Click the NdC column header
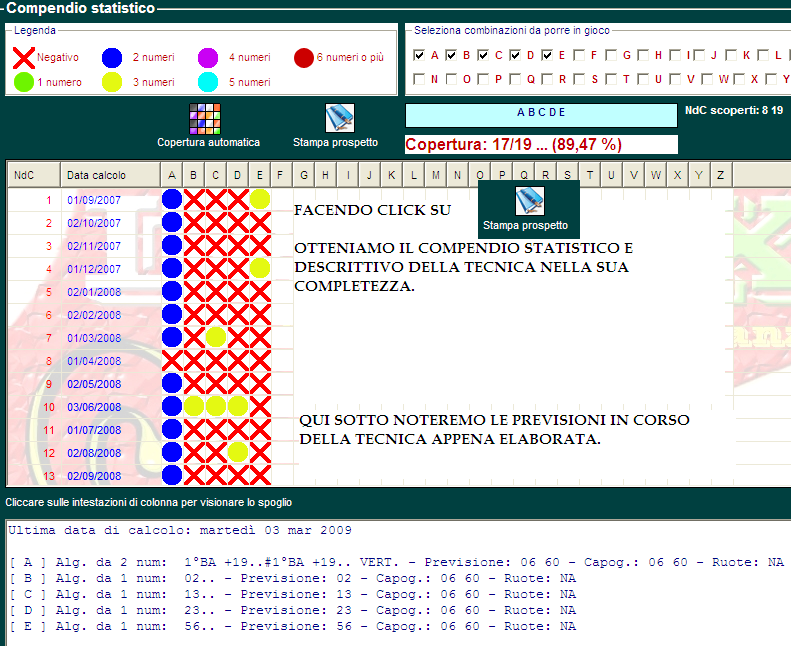This screenshot has width=791, height=646. [34, 175]
